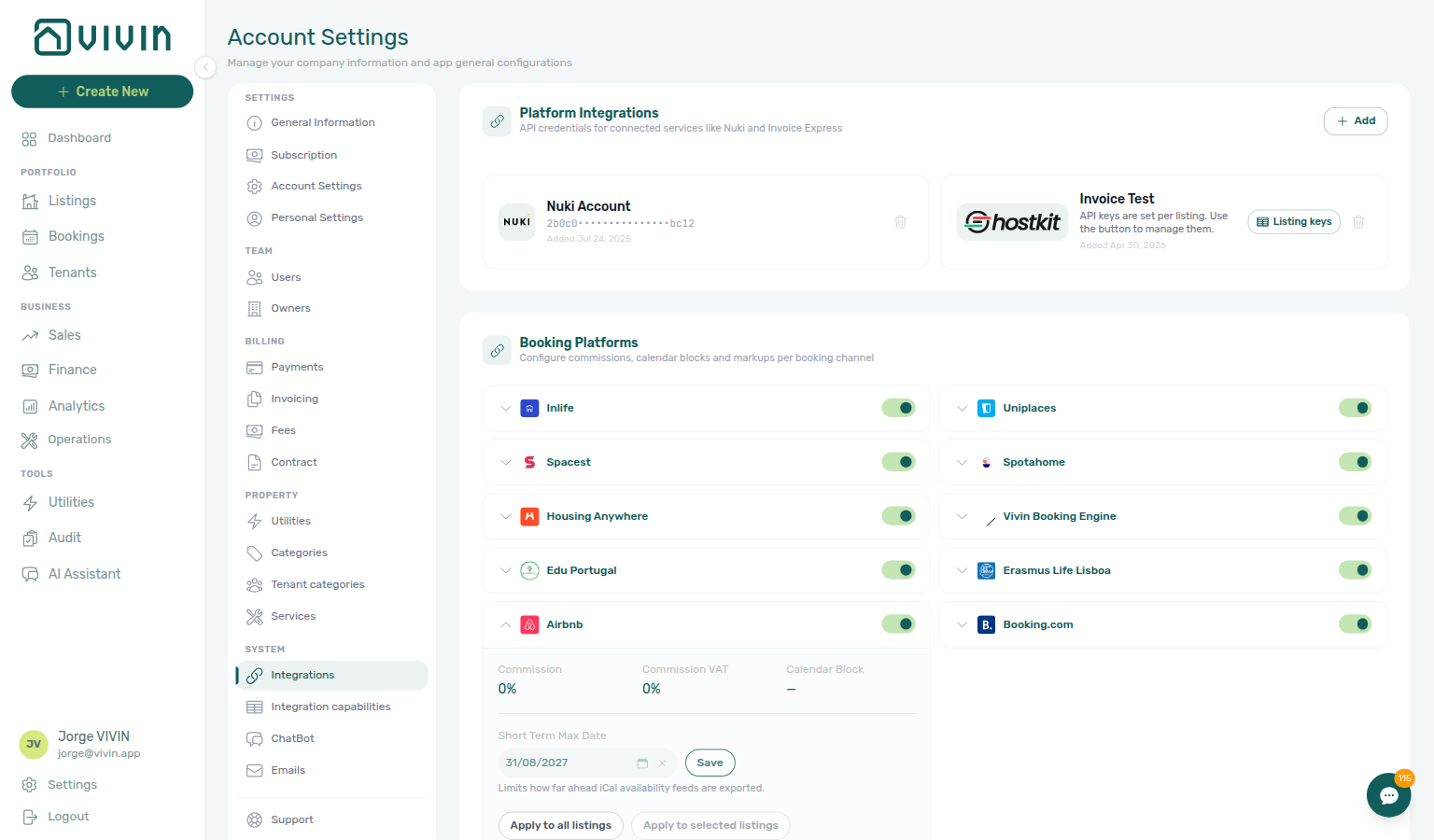Toggle Erasmus Life Lisboa off
This screenshot has width=1434, height=840.
click(1355, 570)
